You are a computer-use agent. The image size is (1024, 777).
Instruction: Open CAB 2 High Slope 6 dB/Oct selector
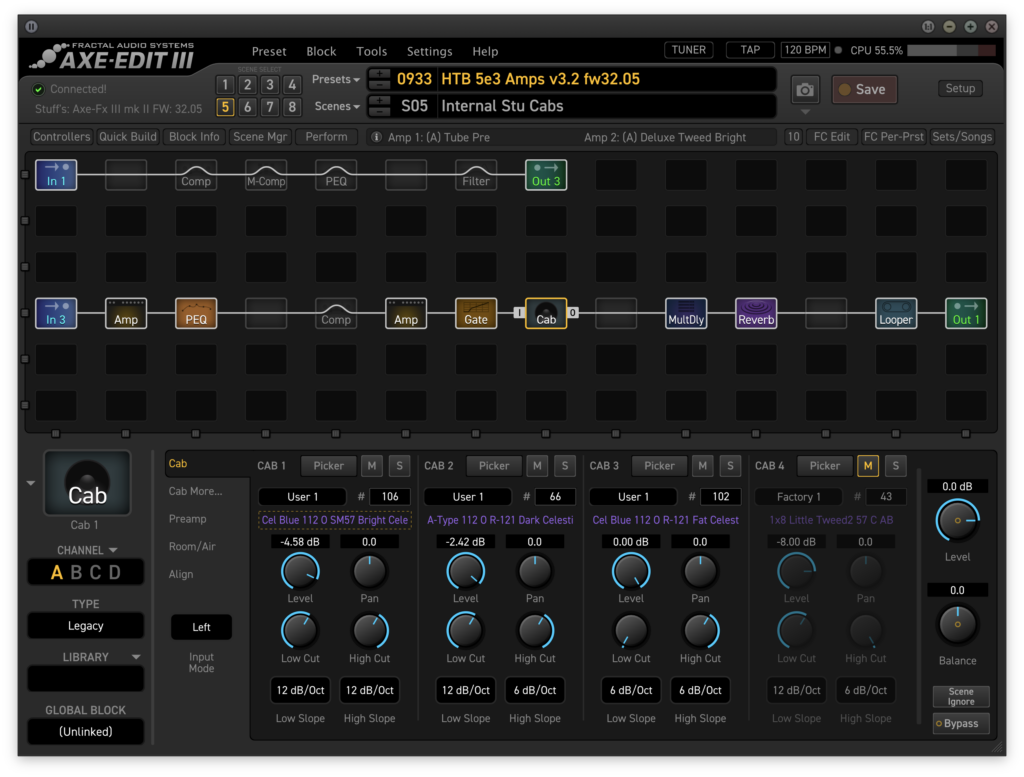(x=535, y=690)
